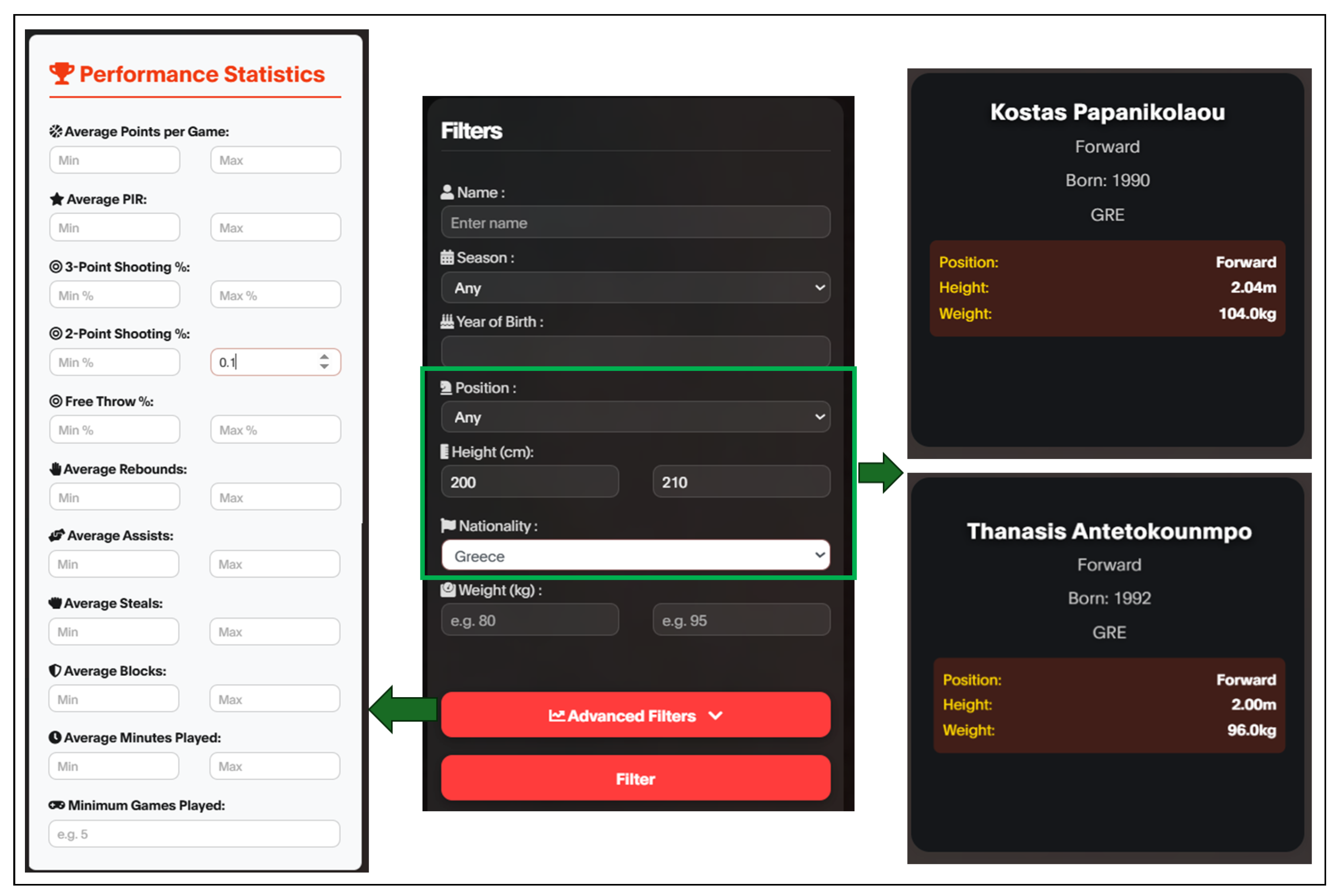
Task: Click the basketball icon next to Average Points per Game
Action: click(x=55, y=131)
